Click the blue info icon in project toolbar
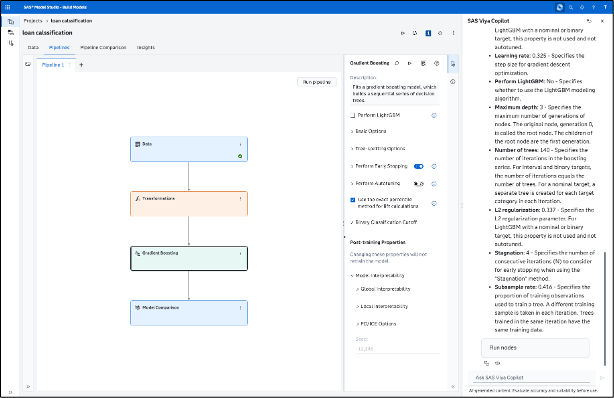614x398 pixels. click(428, 33)
